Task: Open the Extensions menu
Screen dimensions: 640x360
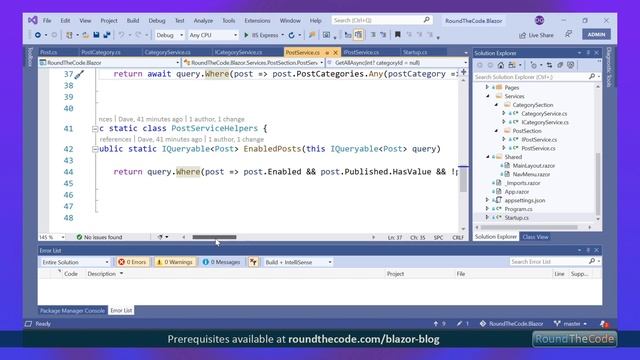Action: pyautogui.click(x=257, y=20)
